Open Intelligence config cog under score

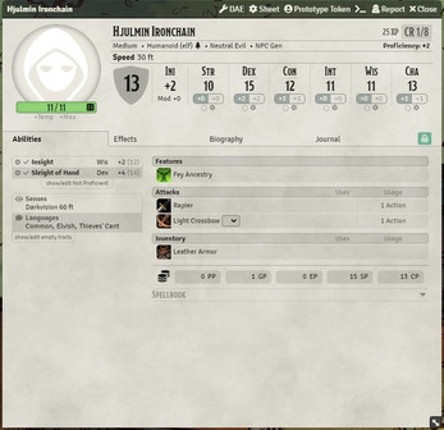tap(335, 108)
